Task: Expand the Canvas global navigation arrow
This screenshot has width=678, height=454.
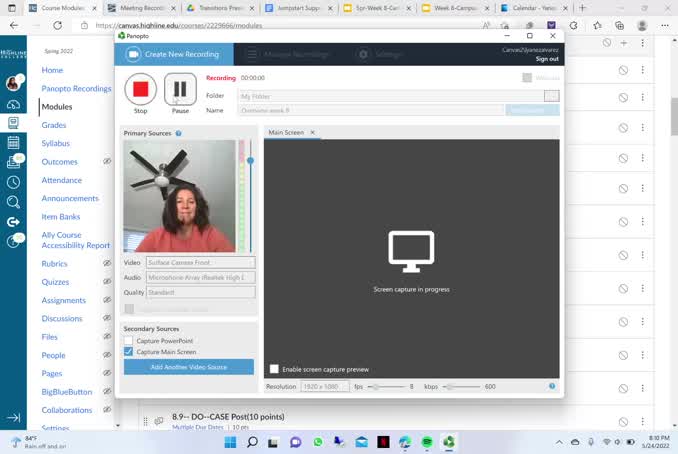Action: pos(13,418)
